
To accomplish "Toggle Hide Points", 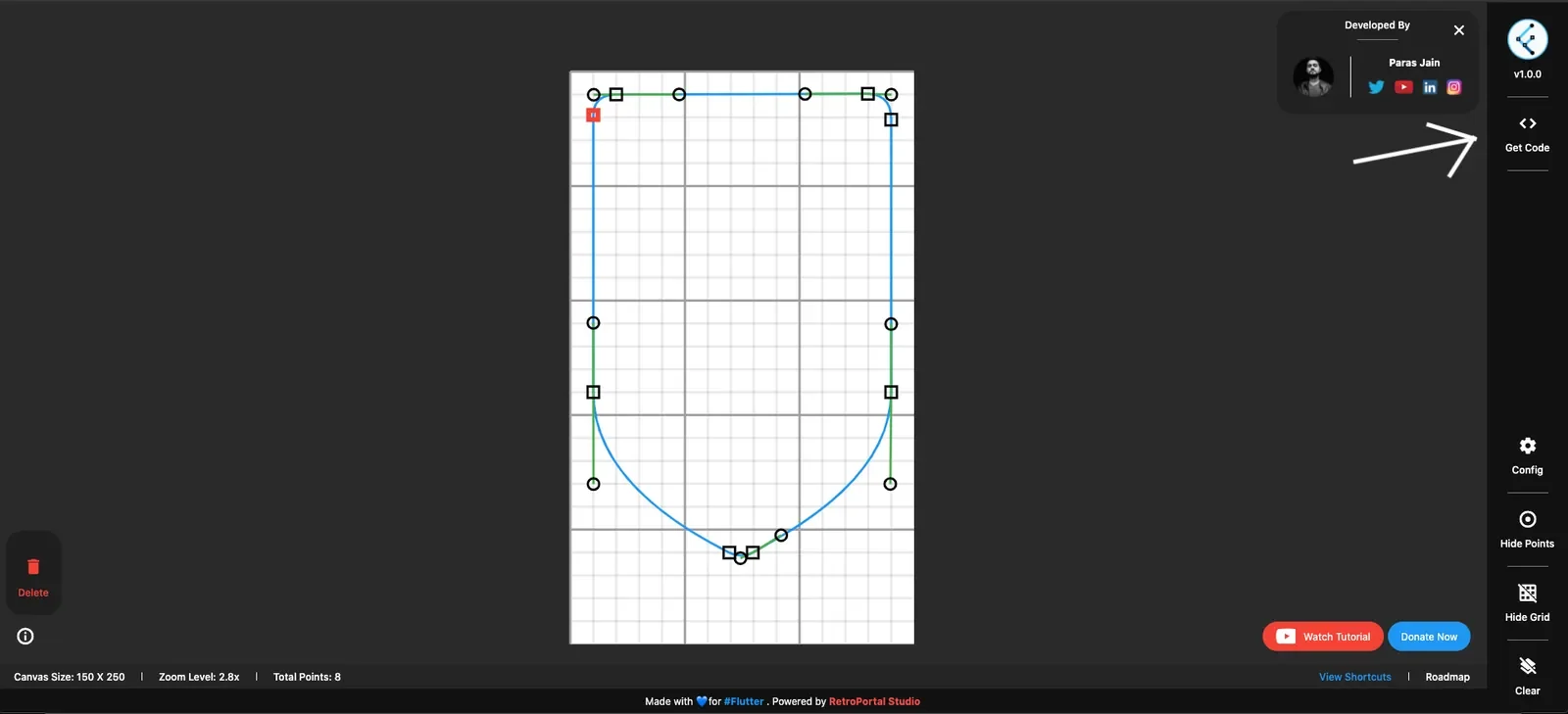I will pyautogui.click(x=1527, y=530).
